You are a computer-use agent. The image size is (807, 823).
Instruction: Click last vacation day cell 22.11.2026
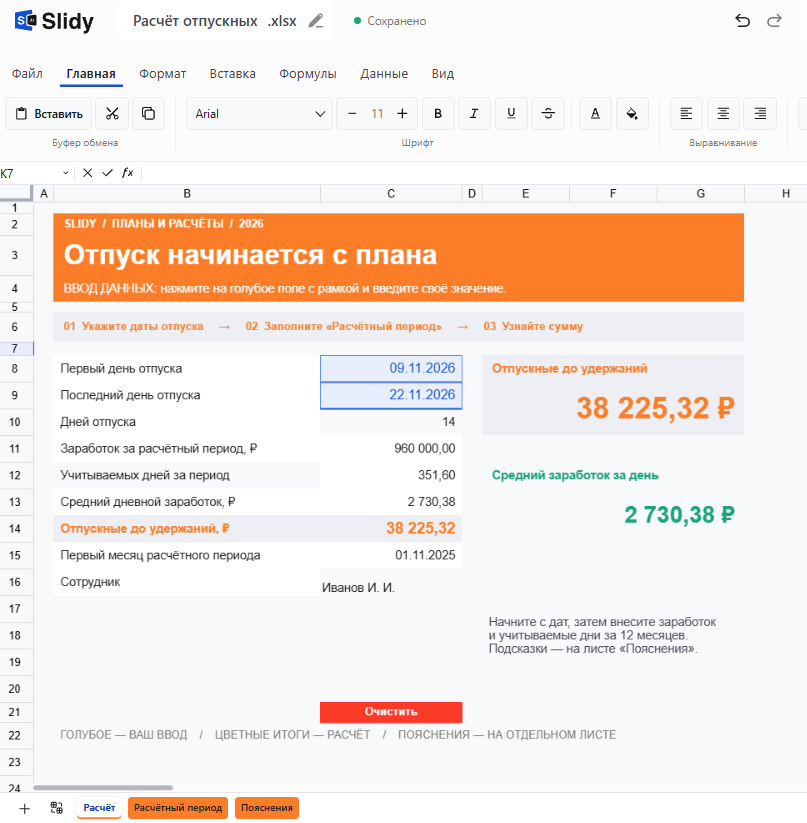[391, 395]
